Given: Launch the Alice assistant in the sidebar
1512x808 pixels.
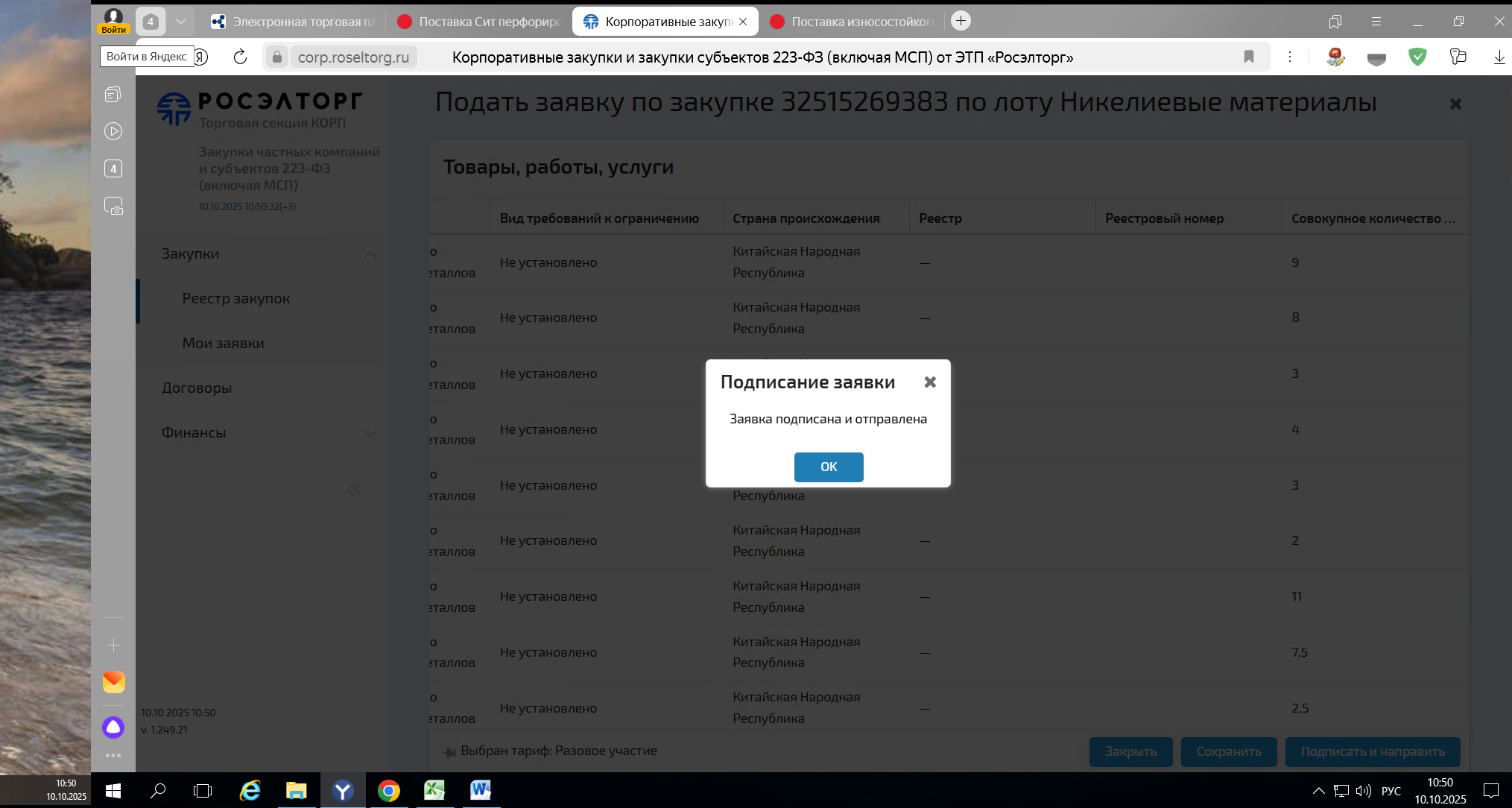Looking at the screenshot, I should click(x=113, y=727).
